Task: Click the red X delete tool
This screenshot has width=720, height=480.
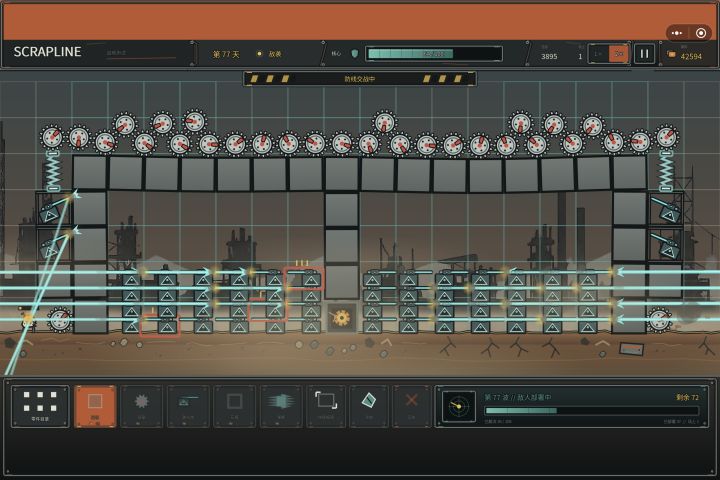Action: click(411, 406)
